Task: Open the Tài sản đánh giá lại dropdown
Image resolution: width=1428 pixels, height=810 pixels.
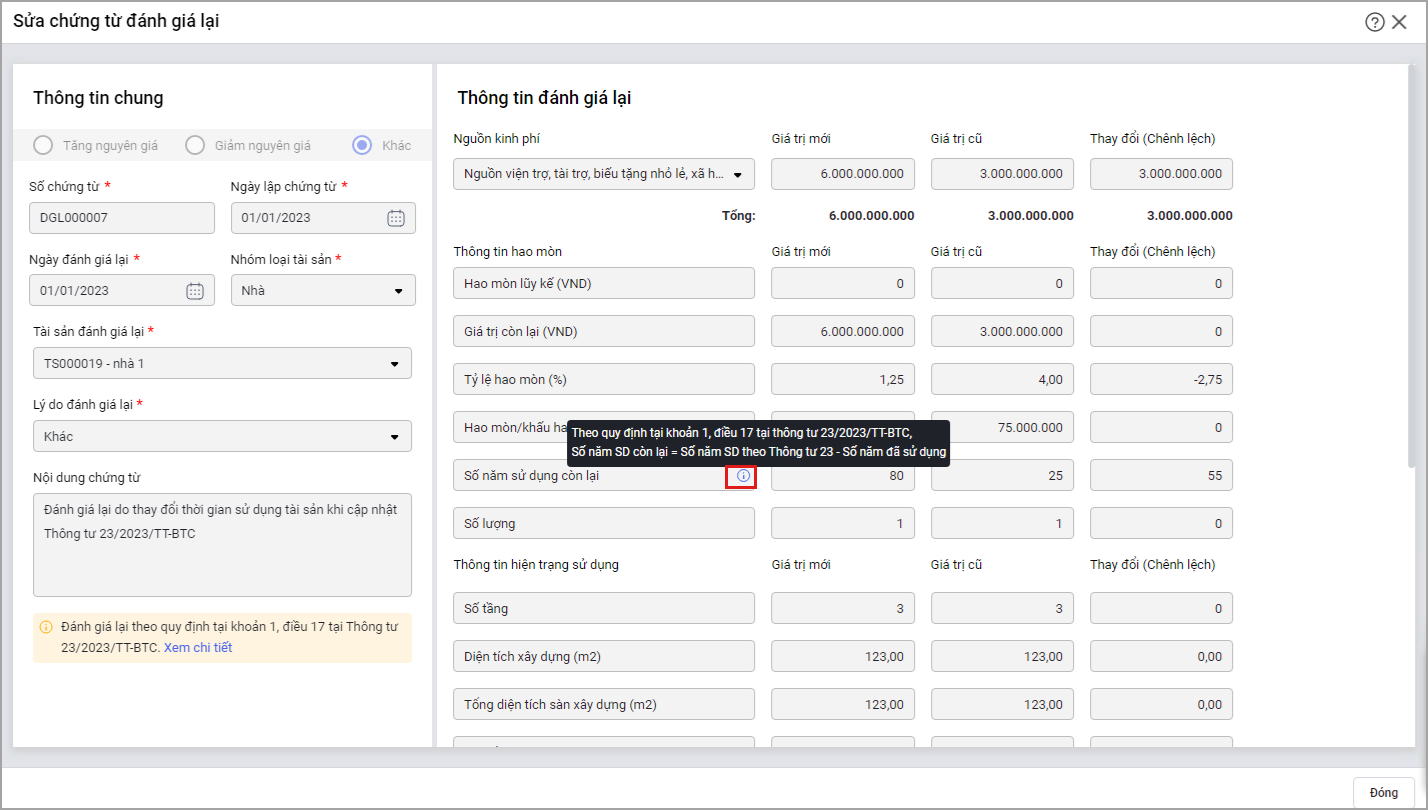Action: pyautogui.click(x=393, y=364)
